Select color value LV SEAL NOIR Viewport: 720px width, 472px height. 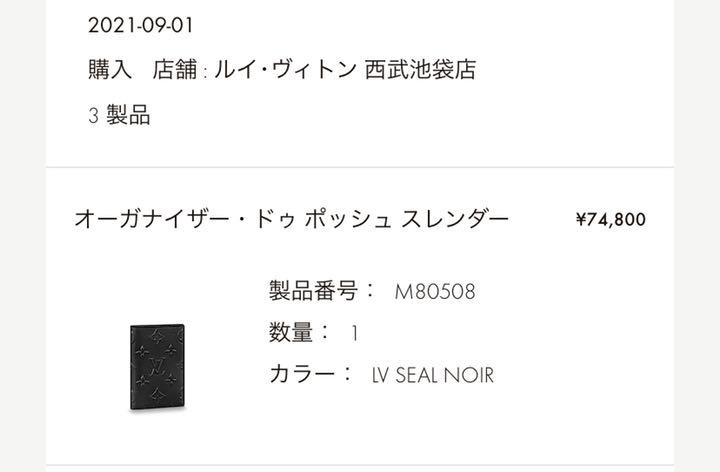(433, 375)
